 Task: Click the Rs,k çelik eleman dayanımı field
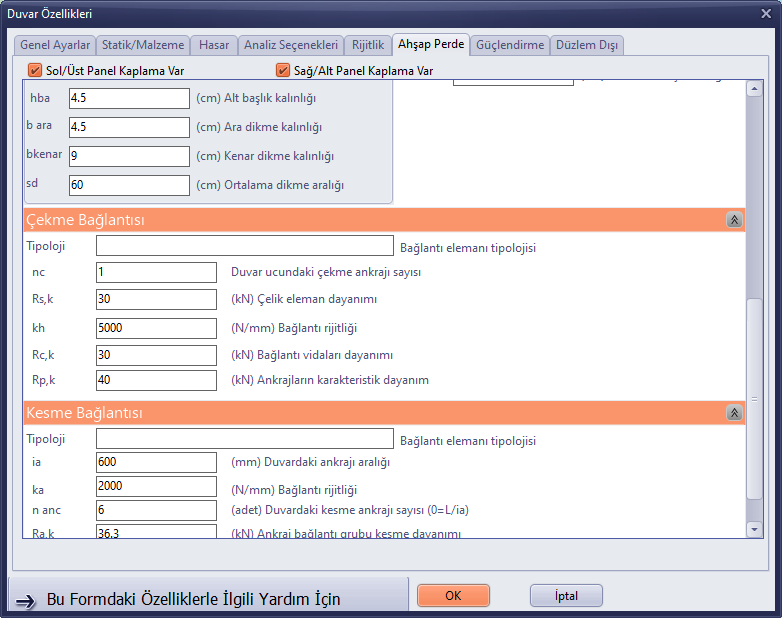(x=157, y=299)
